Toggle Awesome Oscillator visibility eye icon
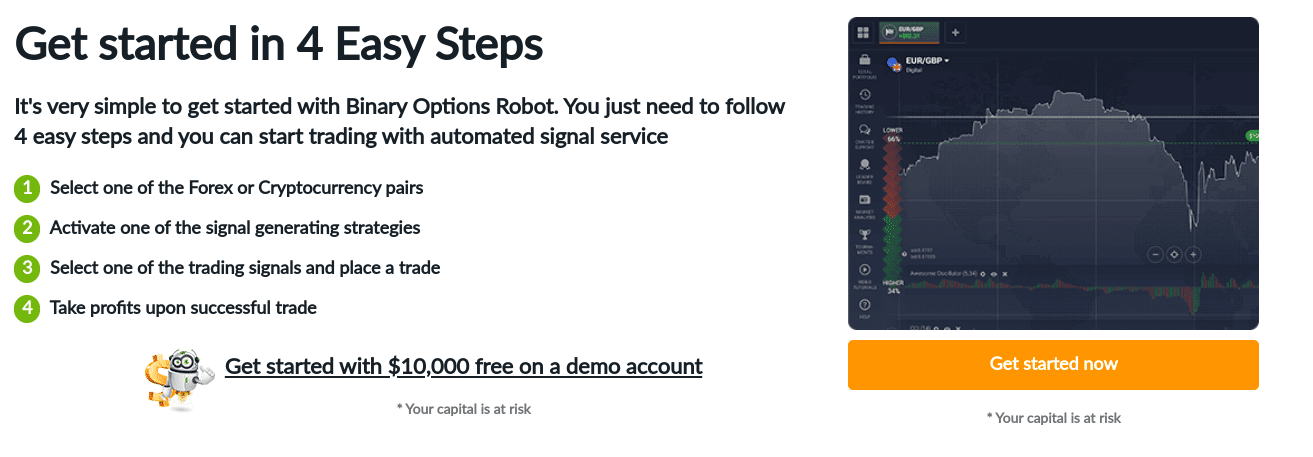 (994, 273)
